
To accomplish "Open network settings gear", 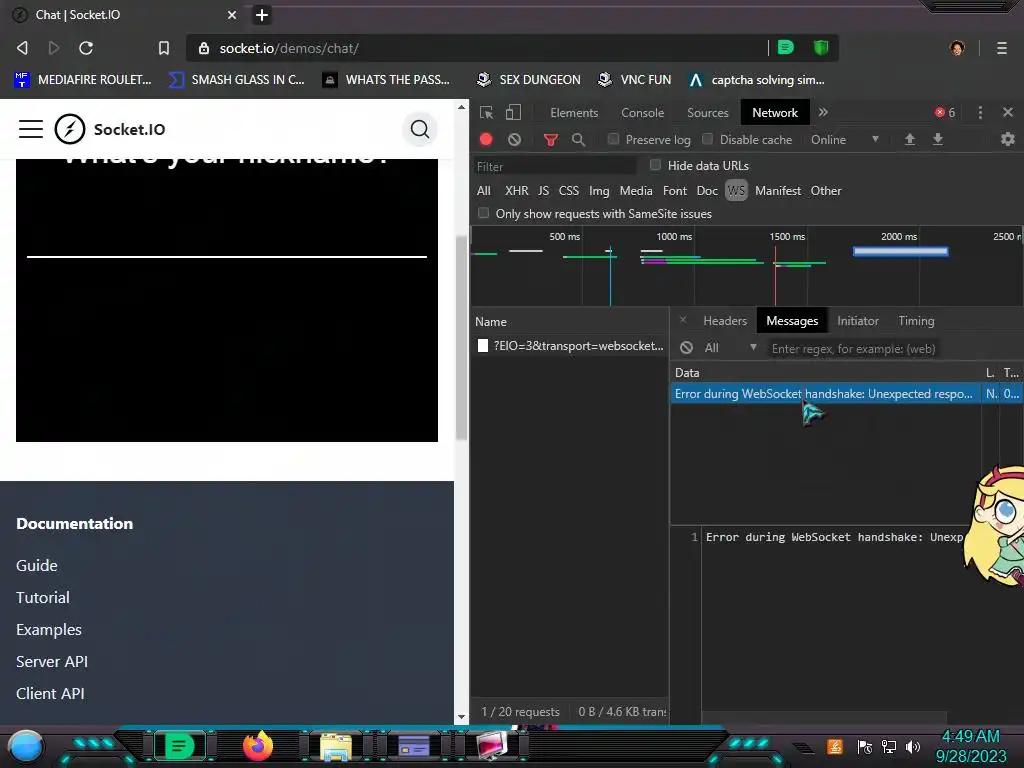I will (1008, 139).
